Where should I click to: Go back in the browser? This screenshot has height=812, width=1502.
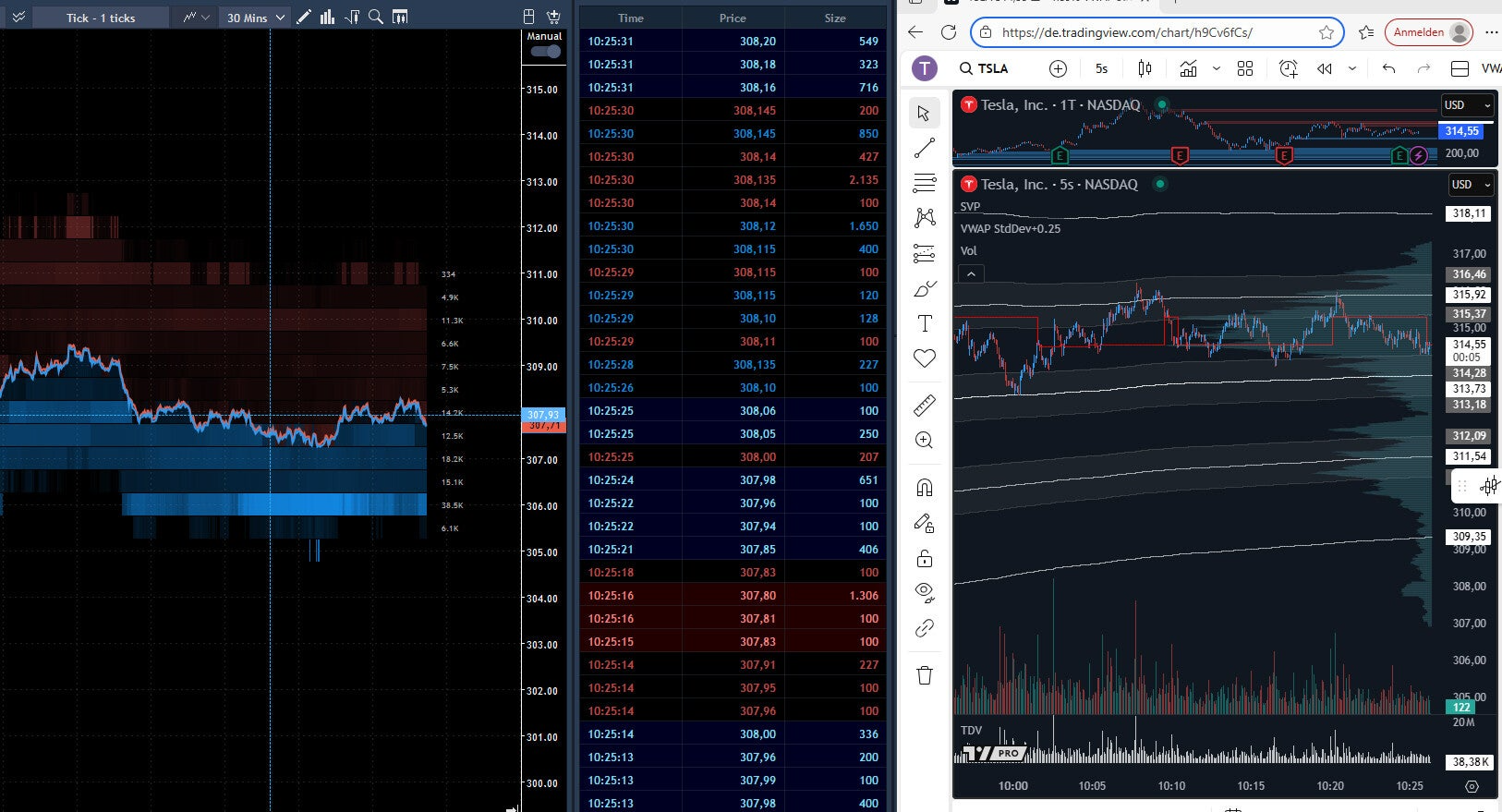915,32
